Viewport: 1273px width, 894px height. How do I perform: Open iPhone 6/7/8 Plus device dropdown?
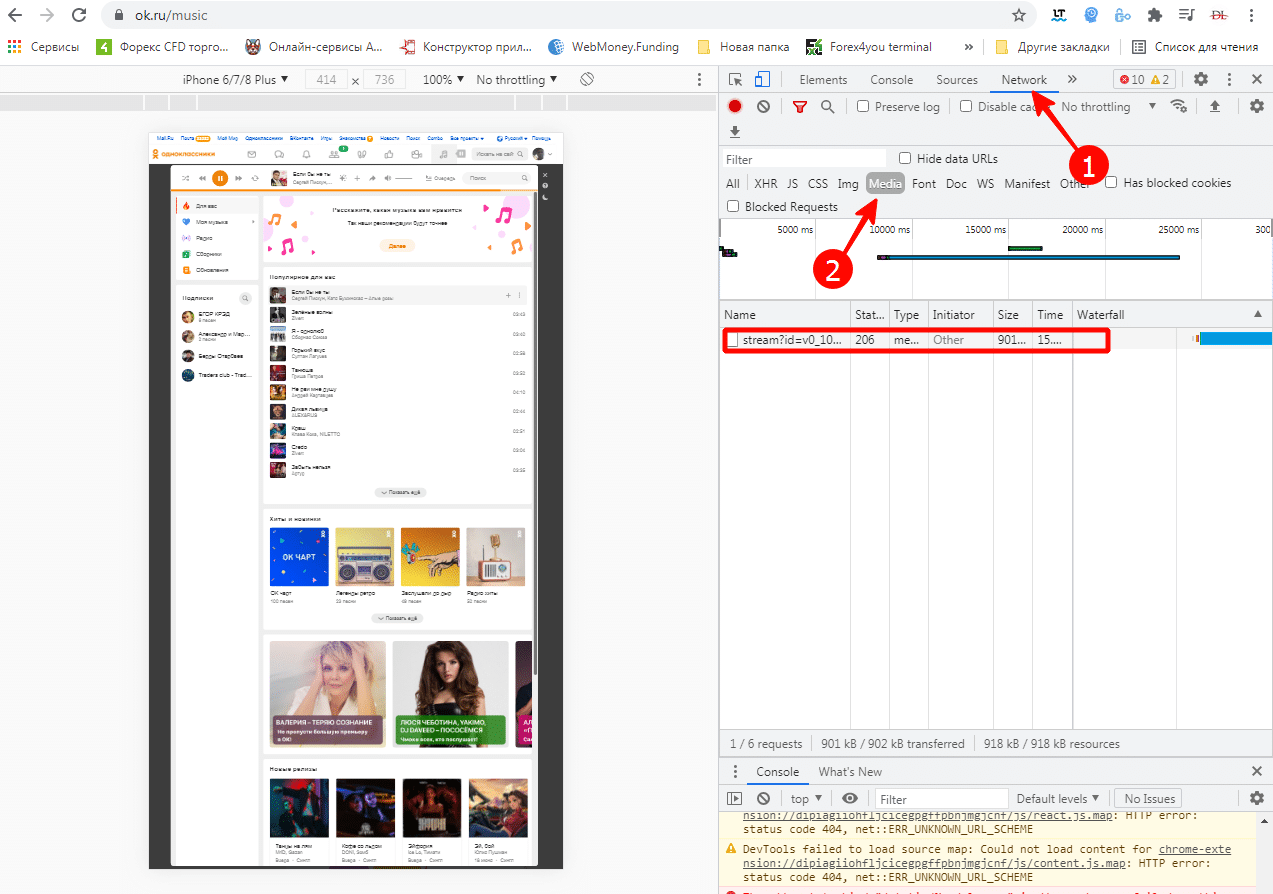point(235,80)
